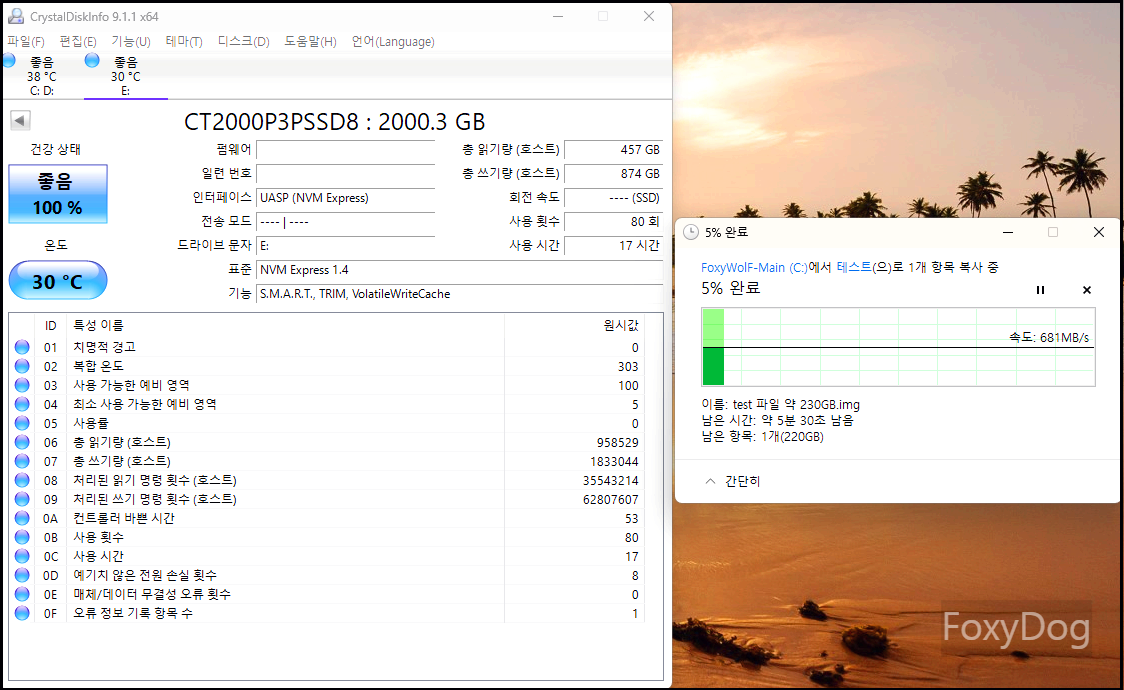Click the status orb for 0C 사용 시간
1124x690 pixels.
click(22, 556)
